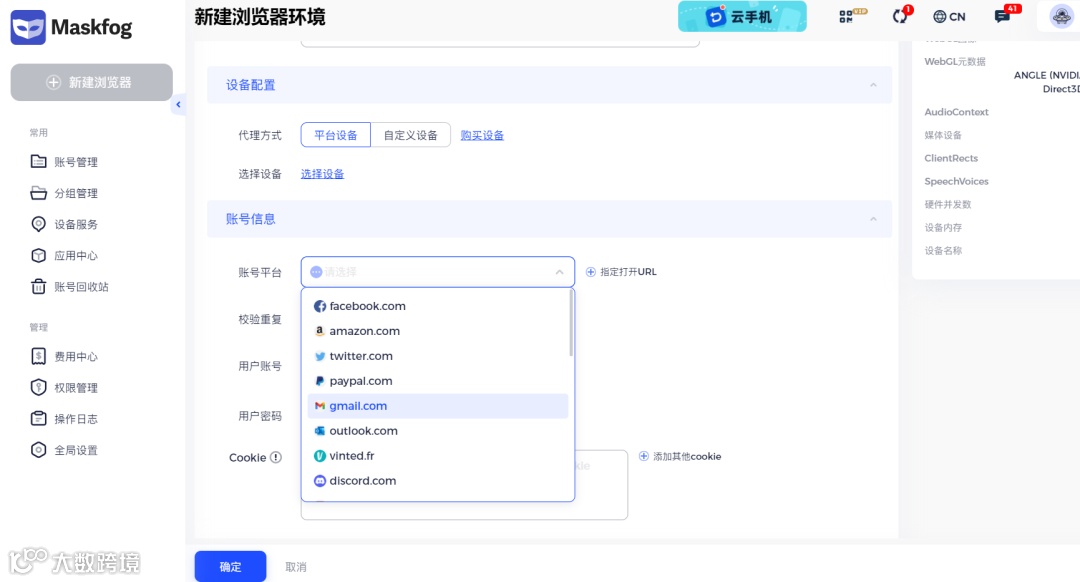Click 设备名称 in the right panel
Screen dimensions: 1080x582
pyautogui.click(x=943, y=251)
